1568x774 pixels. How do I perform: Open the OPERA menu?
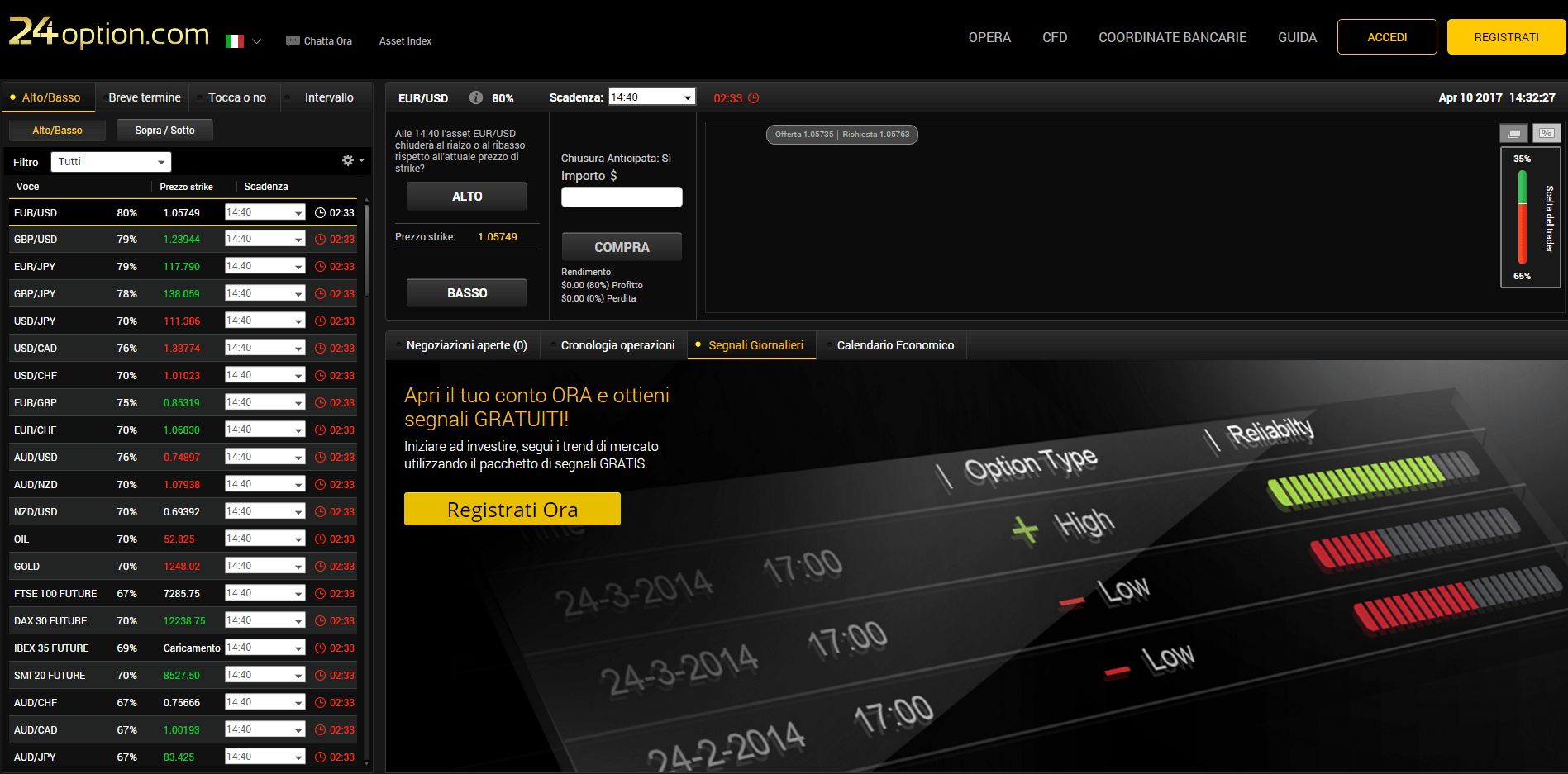(989, 37)
